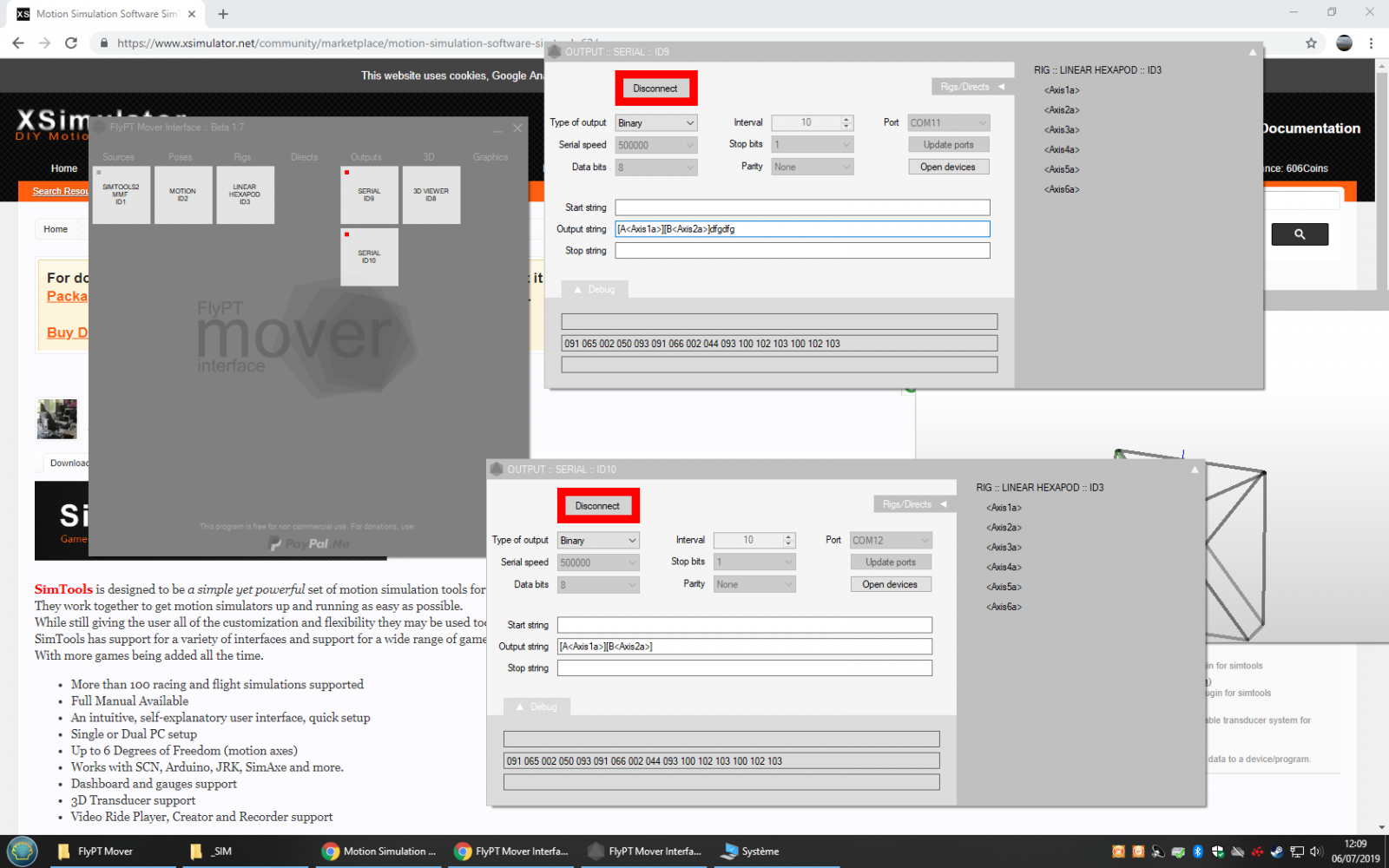This screenshot has width=1389, height=868.
Task: Open the MOTION ID2 pose module
Action: [x=183, y=194]
